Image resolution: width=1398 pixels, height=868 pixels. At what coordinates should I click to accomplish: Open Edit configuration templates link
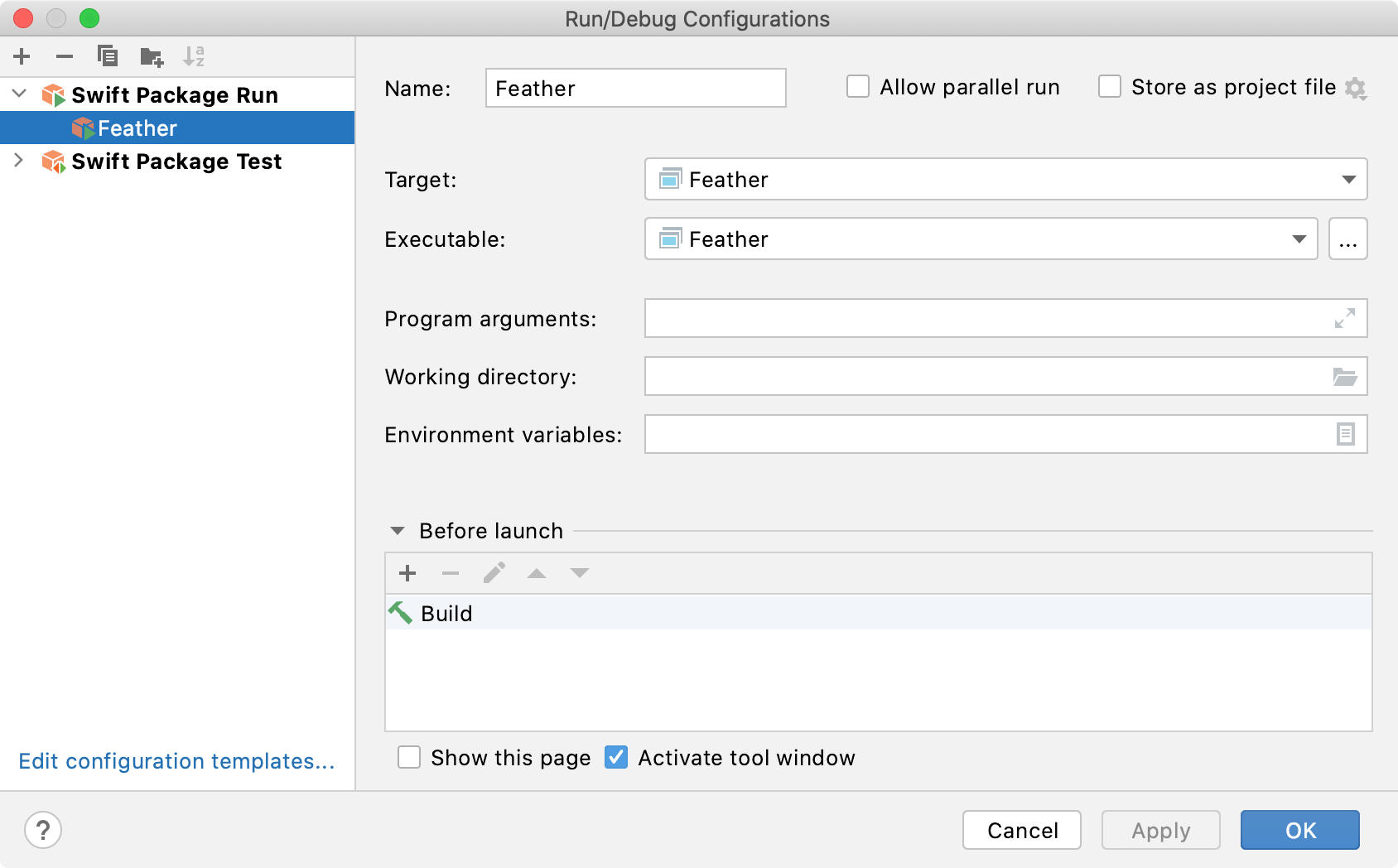[176, 761]
